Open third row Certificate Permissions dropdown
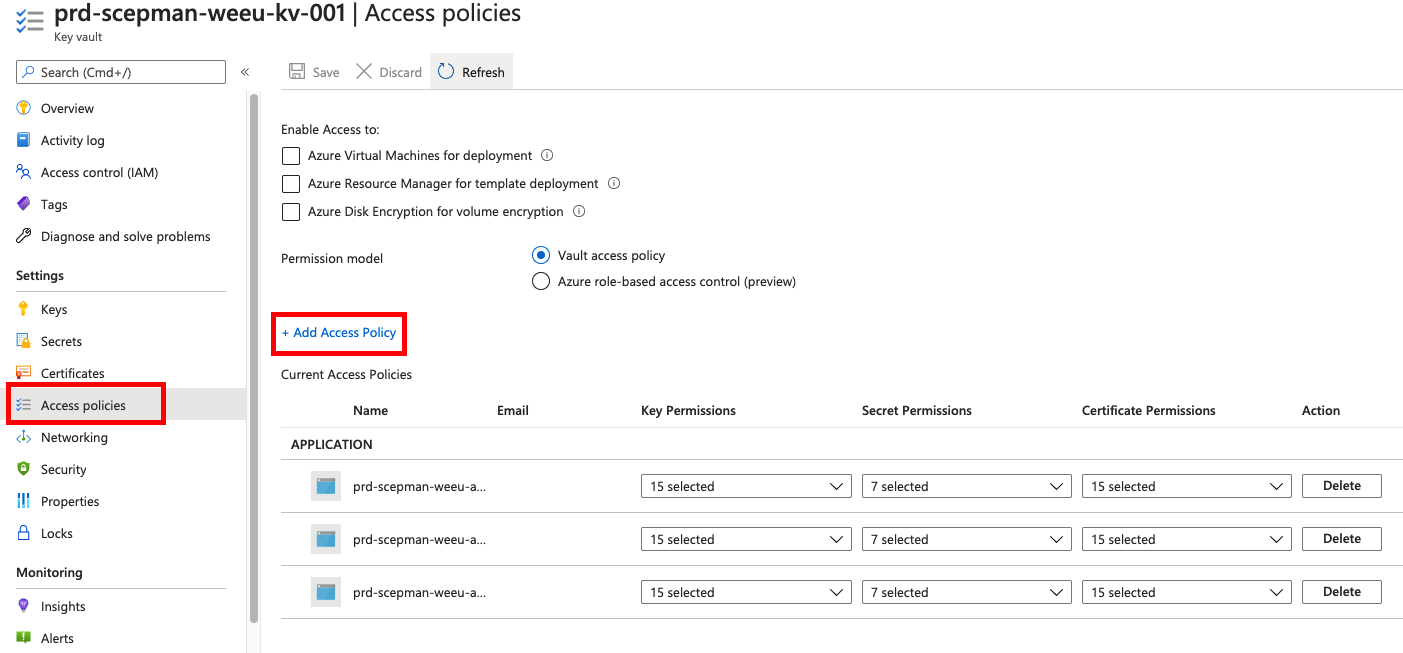 coord(1187,592)
